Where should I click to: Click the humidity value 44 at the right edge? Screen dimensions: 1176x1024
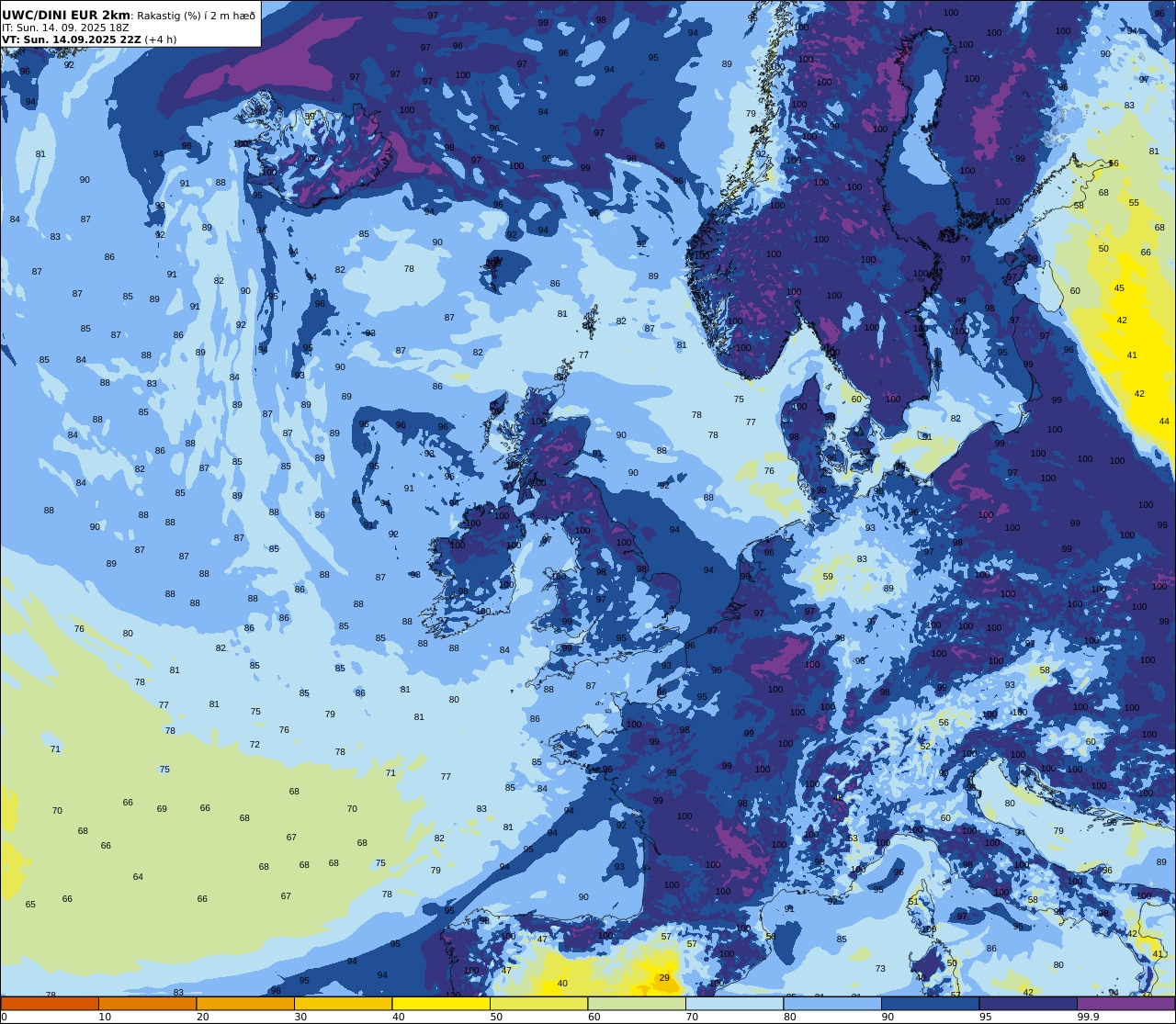(1164, 422)
